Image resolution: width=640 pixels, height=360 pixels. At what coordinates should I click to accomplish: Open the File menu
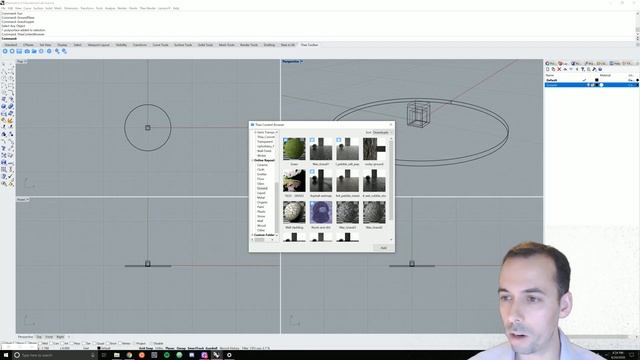click(x=3, y=8)
